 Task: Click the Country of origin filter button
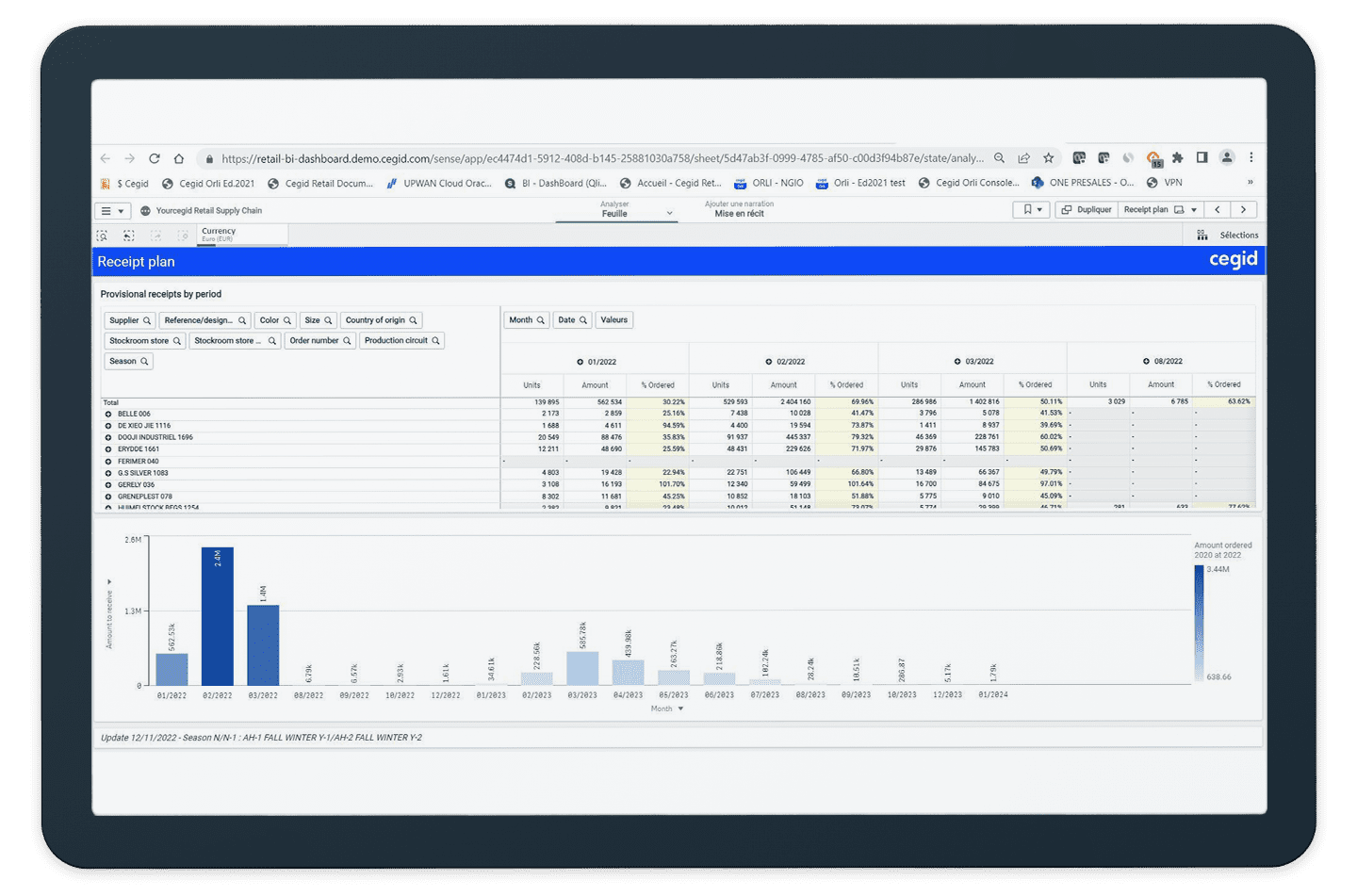pos(381,320)
